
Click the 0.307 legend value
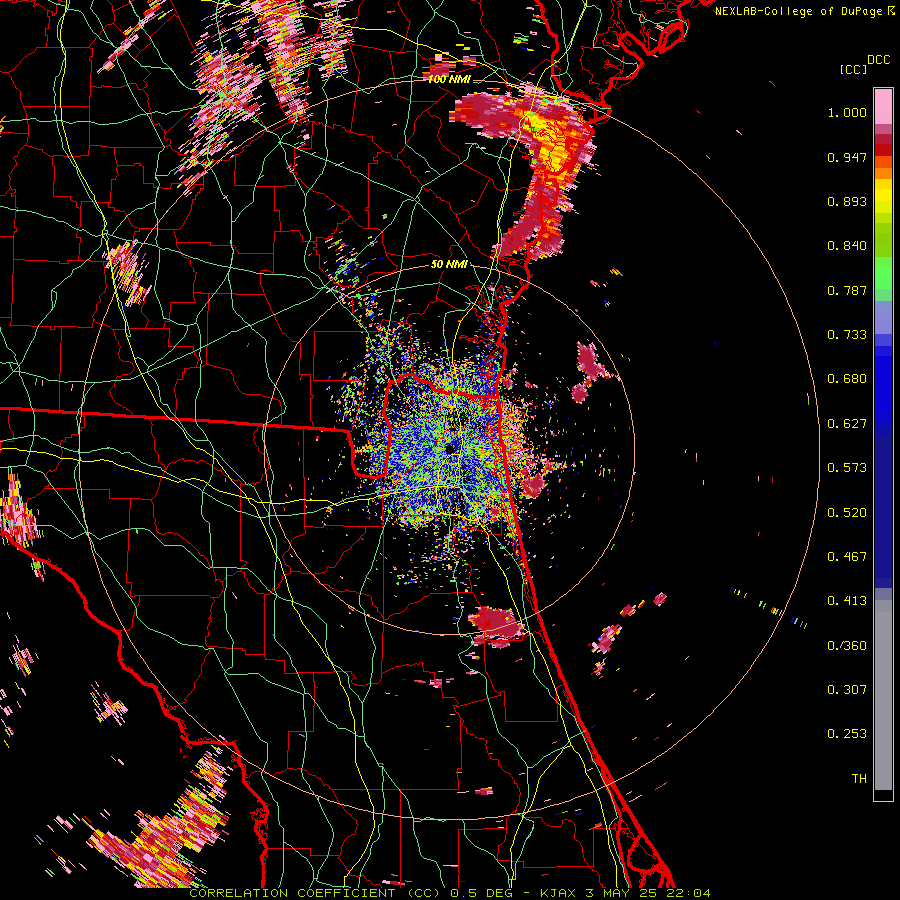point(847,690)
